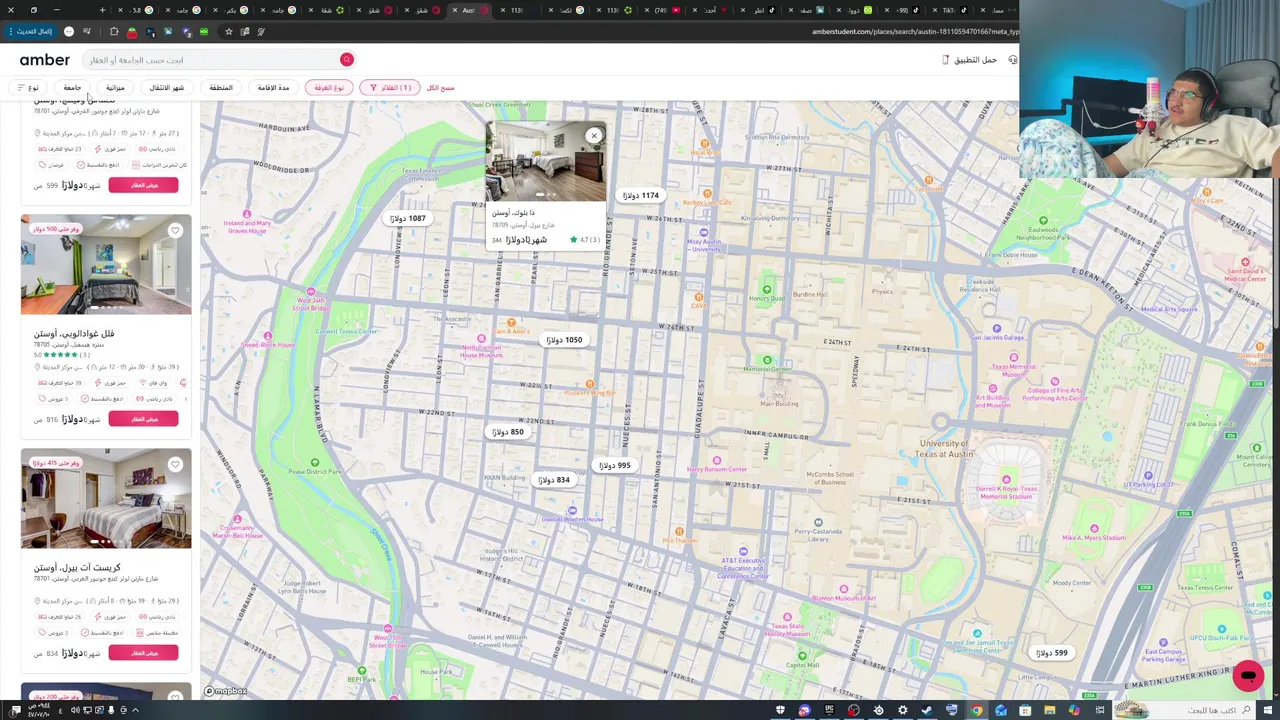Image resolution: width=1280 pixels, height=720 pixels.
Task: Click view-property button for the 834 listing
Action: [143, 653]
